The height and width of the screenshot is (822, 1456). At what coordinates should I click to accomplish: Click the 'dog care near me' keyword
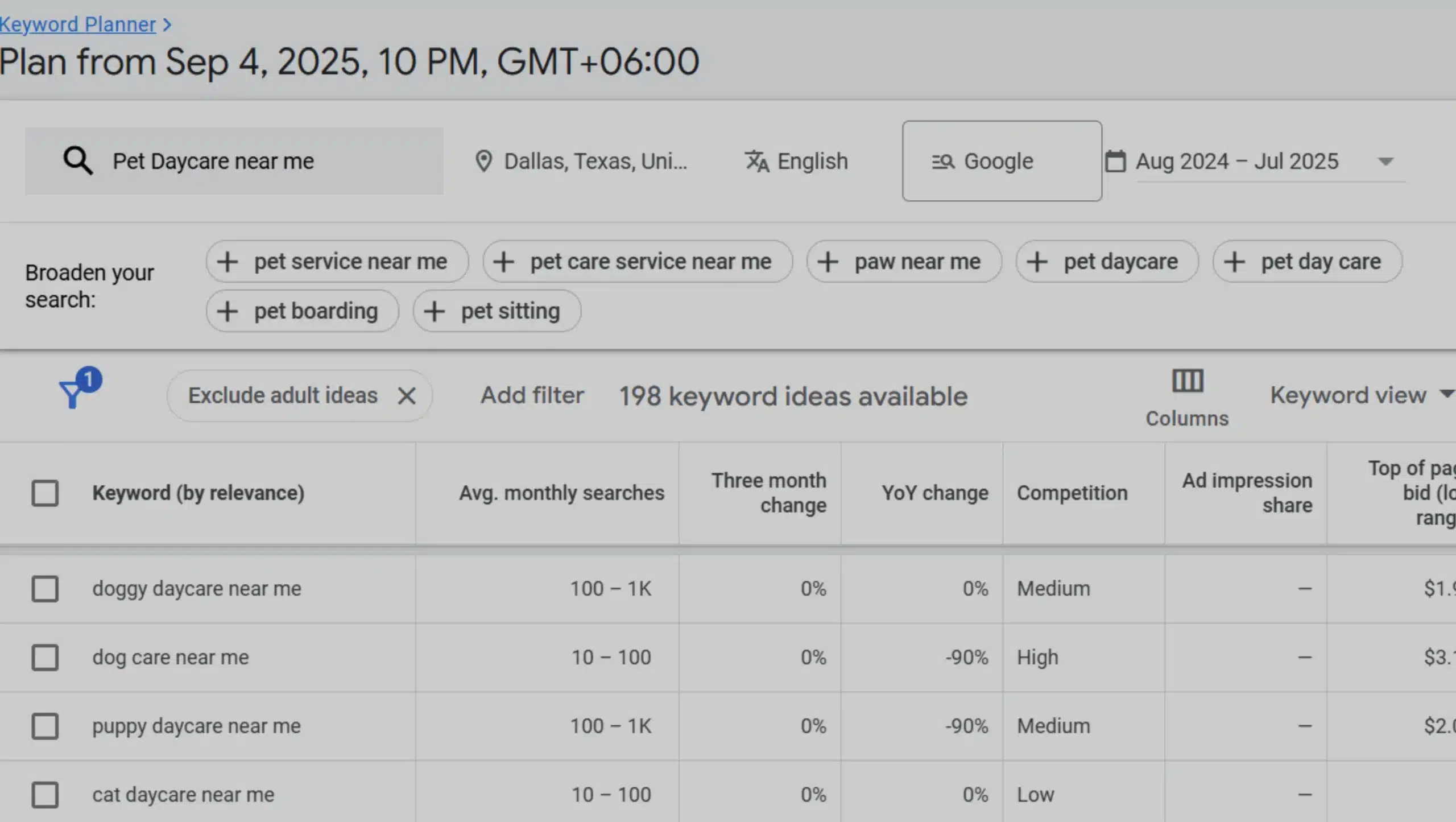(171, 658)
